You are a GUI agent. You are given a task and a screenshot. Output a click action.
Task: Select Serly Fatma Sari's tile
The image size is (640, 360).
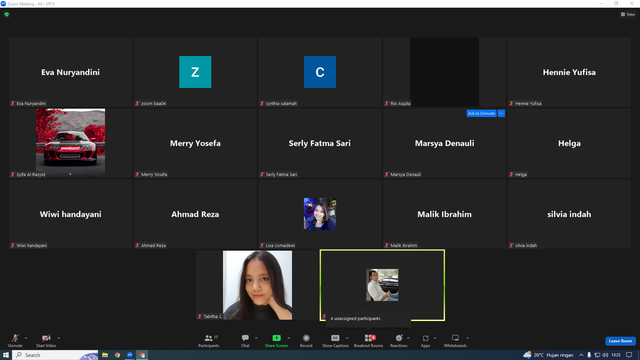[x=320, y=143]
